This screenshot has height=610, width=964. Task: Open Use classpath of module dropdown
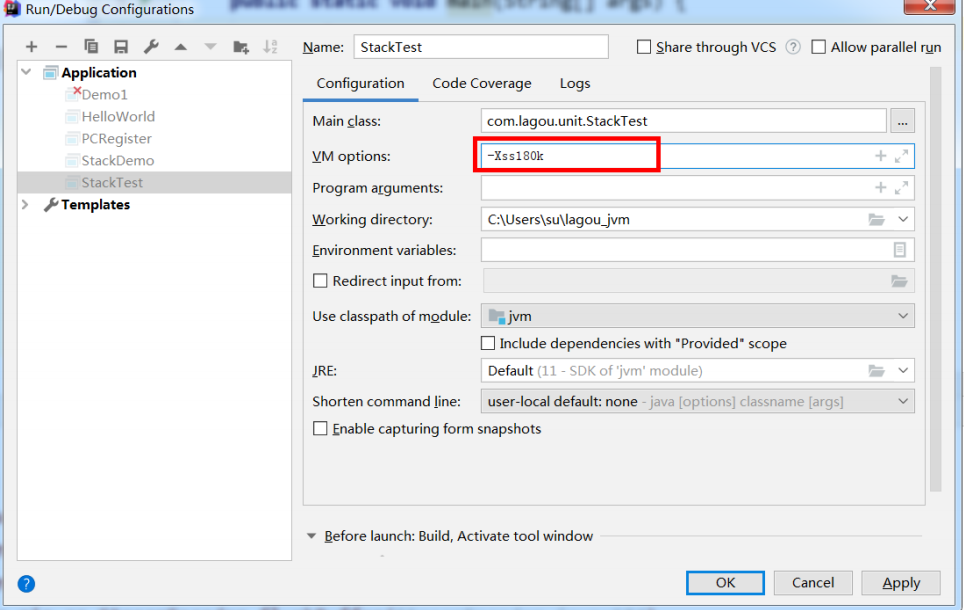tap(903, 316)
